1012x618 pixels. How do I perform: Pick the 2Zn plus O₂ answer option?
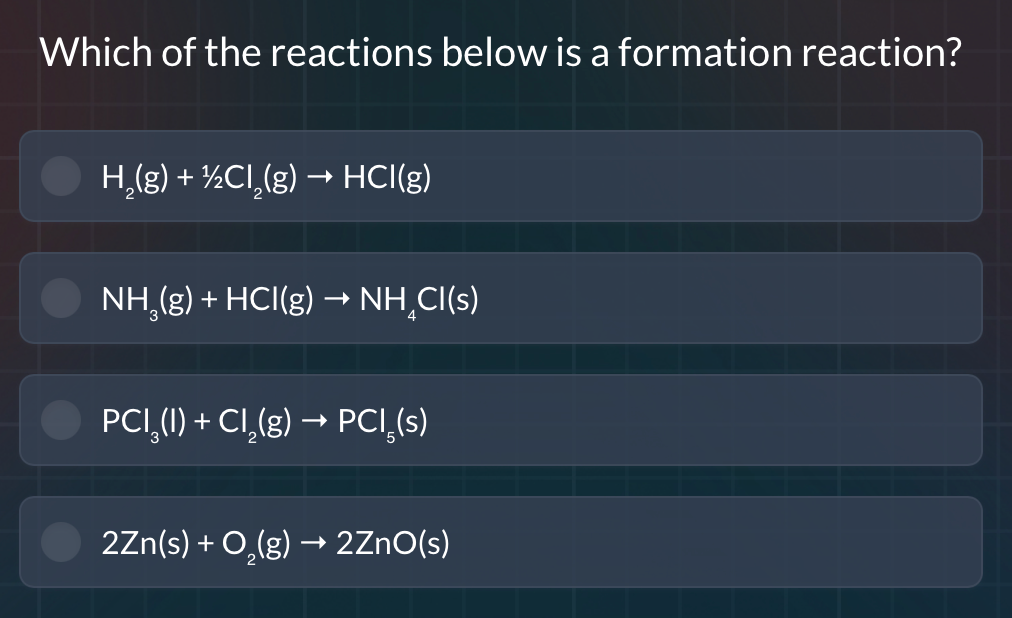click(x=500, y=541)
